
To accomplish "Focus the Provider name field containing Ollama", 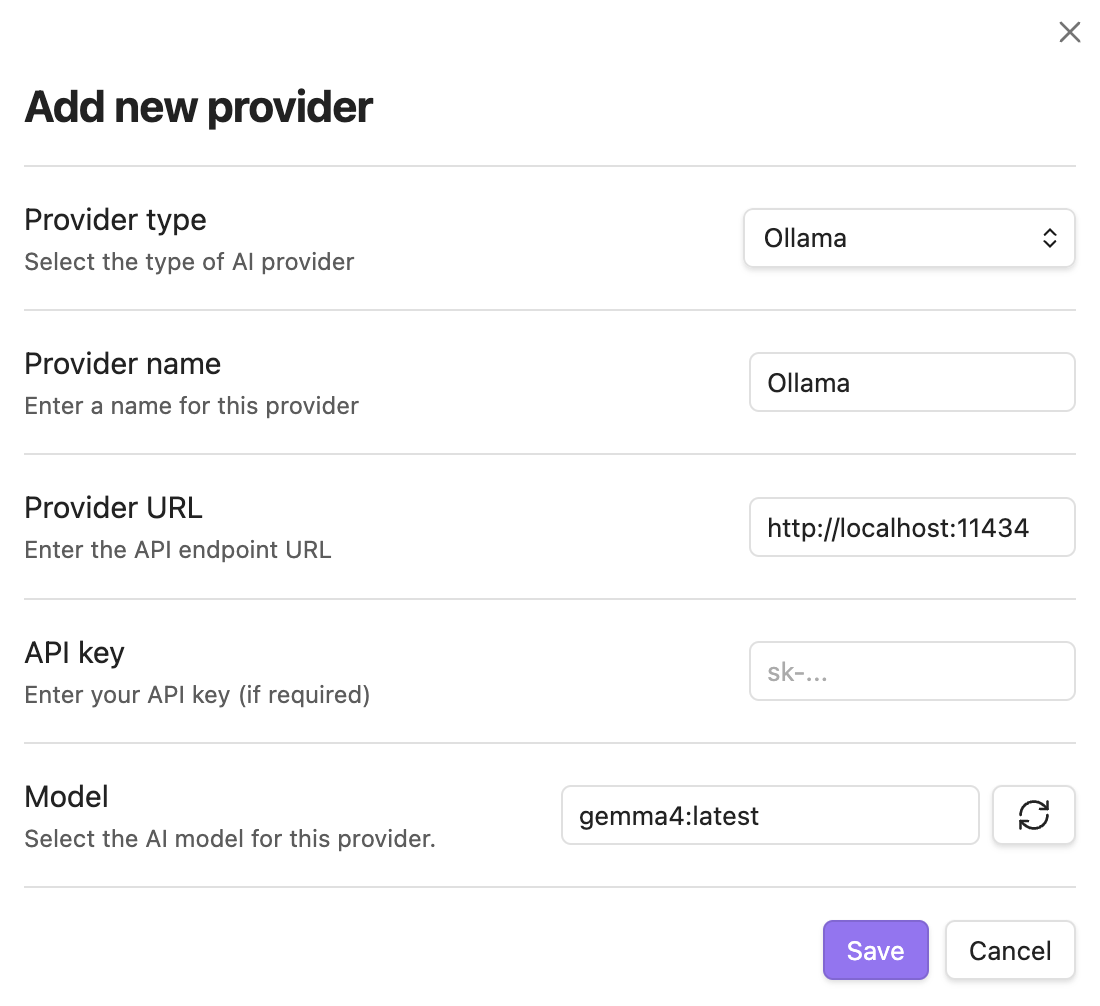I will tap(911, 382).
